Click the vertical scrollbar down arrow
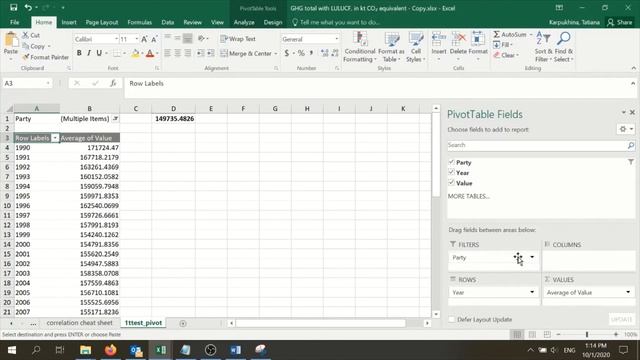Screen dimensions: 640x360 click(x=436, y=314)
